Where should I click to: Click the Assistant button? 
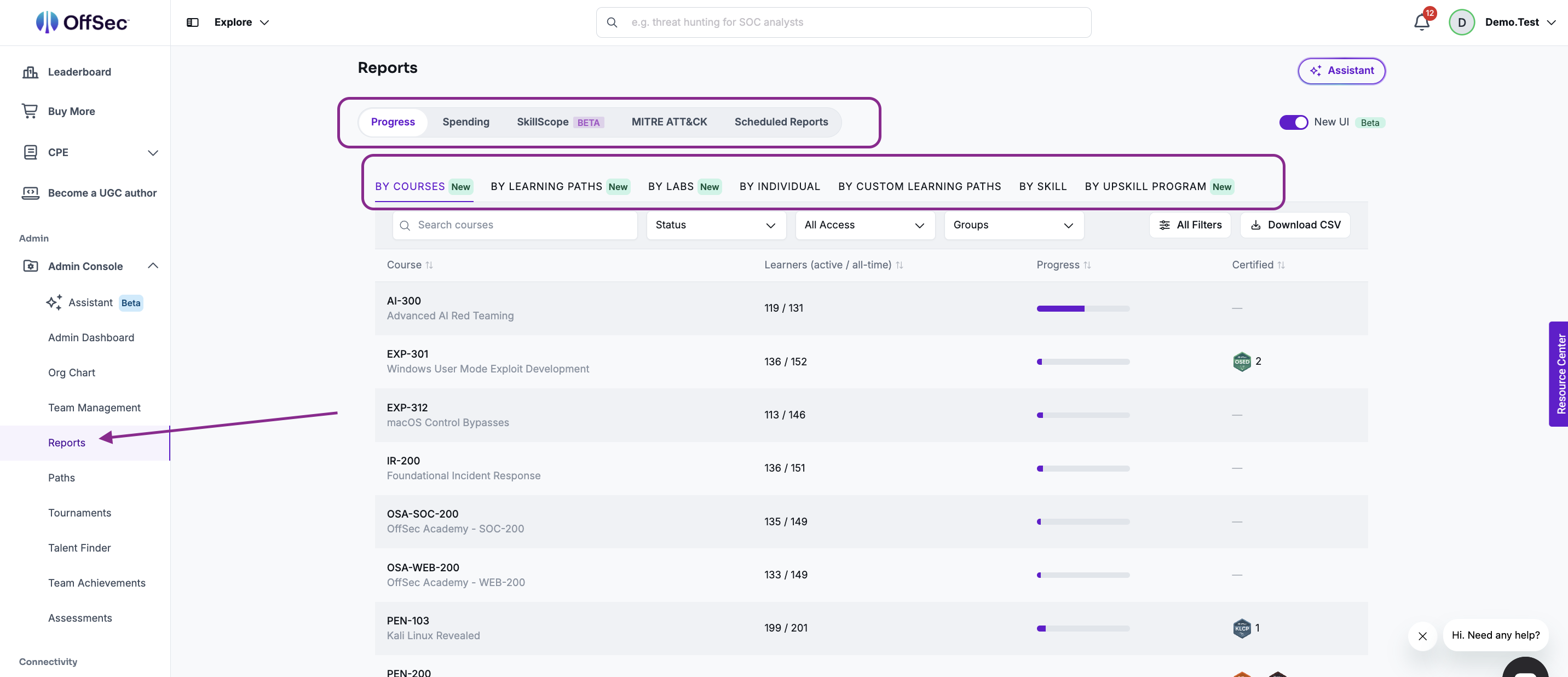1341,71
